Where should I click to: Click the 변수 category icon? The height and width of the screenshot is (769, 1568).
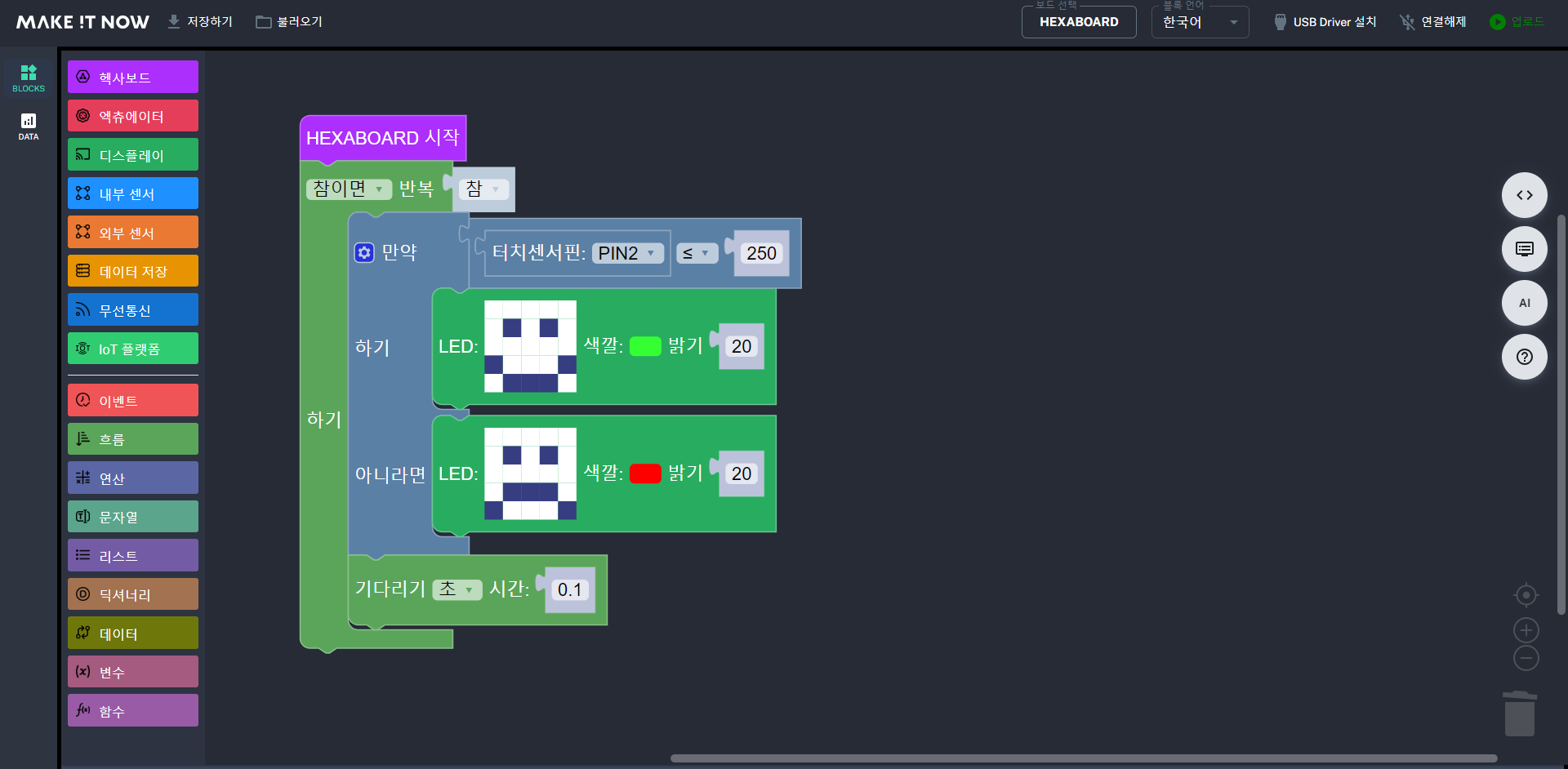pyautogui.click(x=83, y=671)
